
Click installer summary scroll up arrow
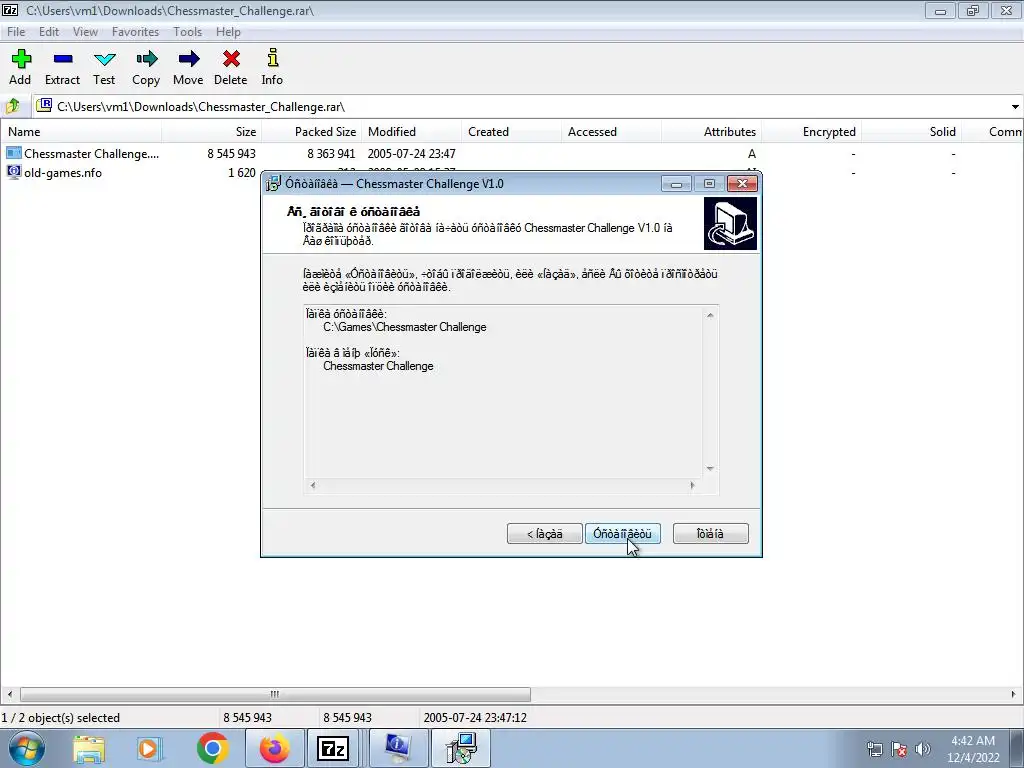click(710, 315)
